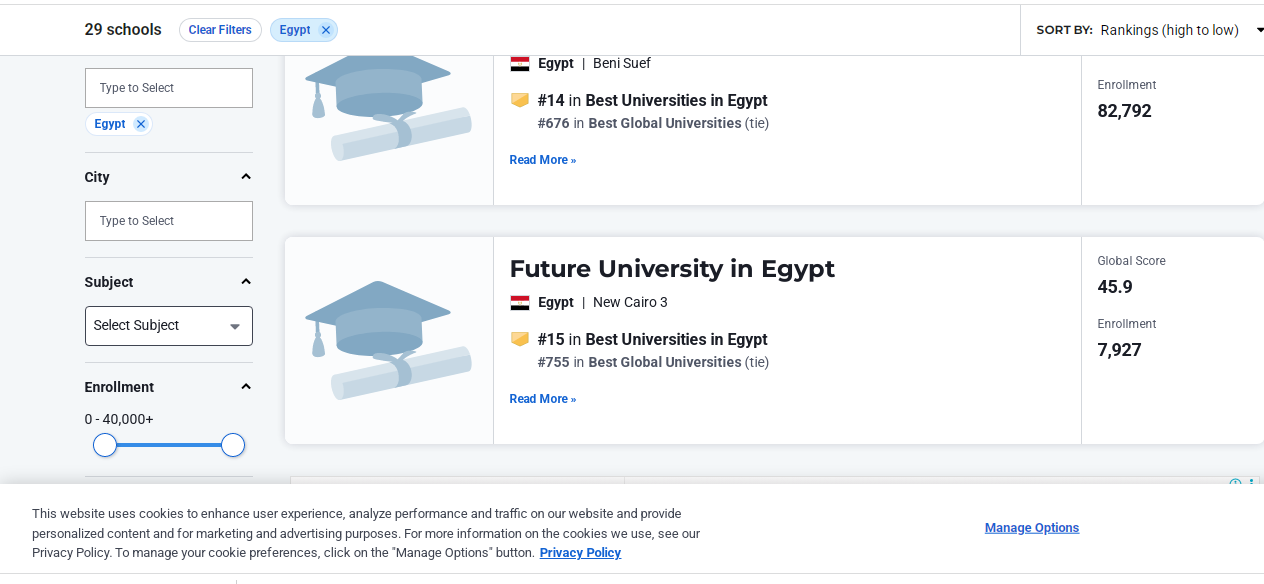Click the graduation cap thumbnail for Future University

tap(388, 340)
